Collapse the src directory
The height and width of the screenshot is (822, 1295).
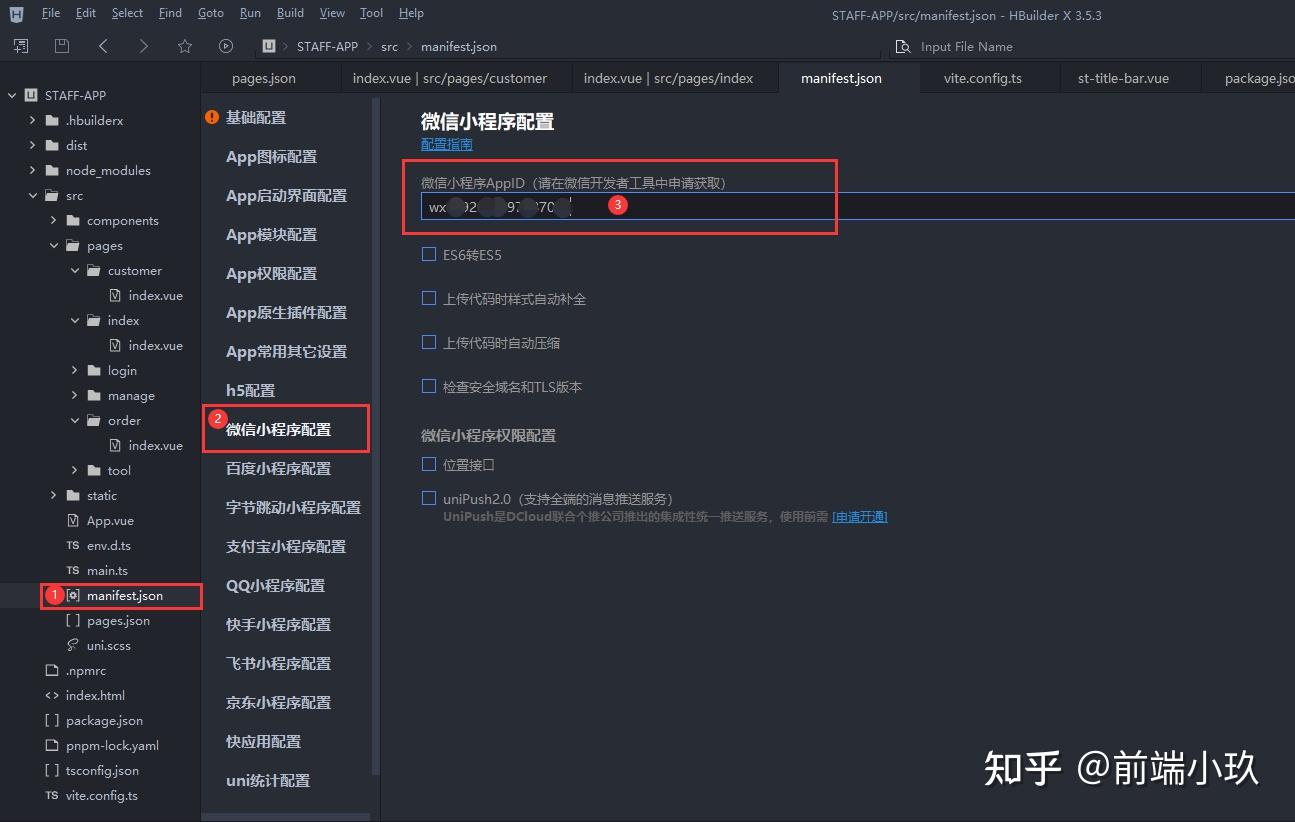33,195
